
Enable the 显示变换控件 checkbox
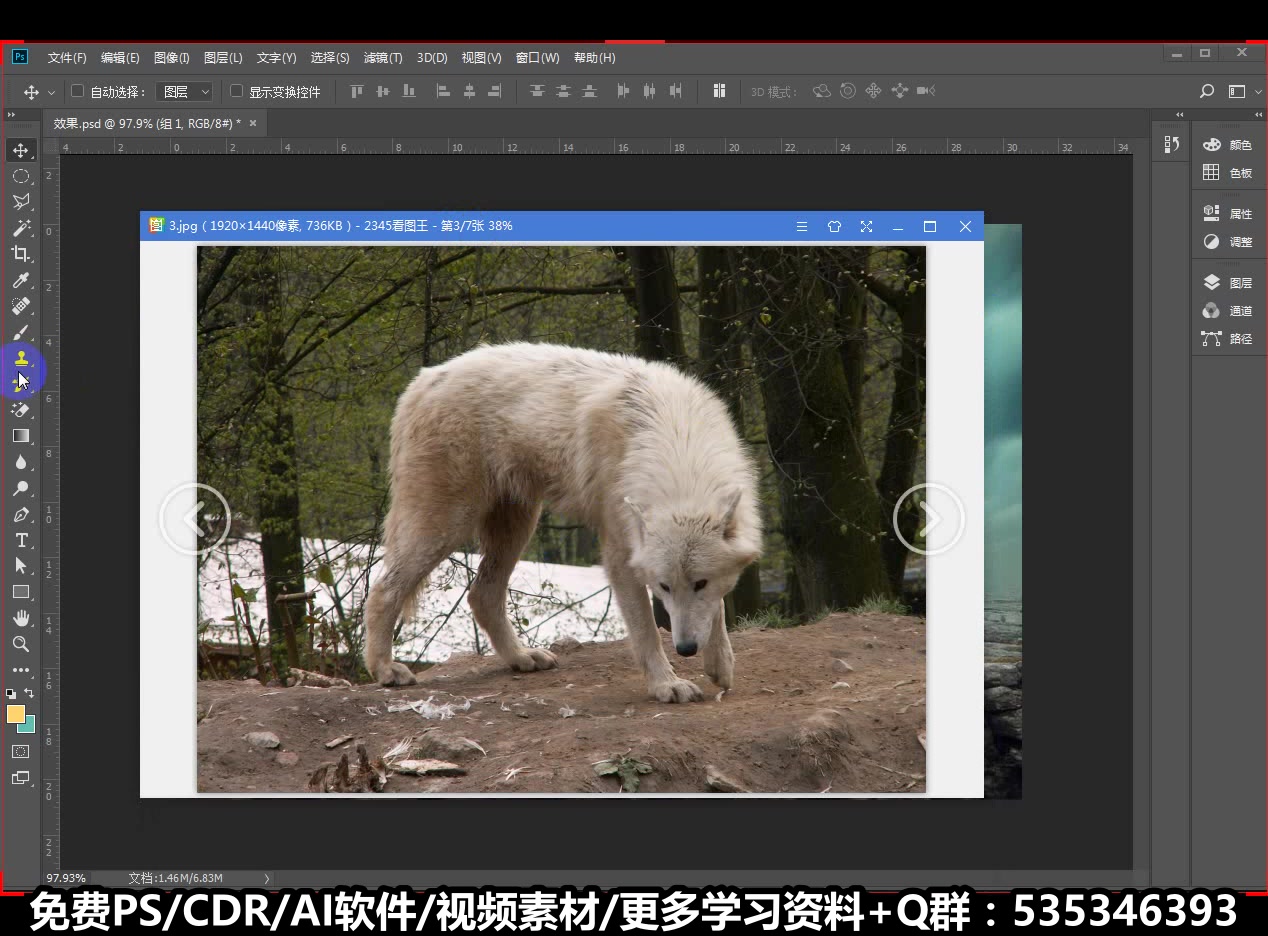pos(235,91)
